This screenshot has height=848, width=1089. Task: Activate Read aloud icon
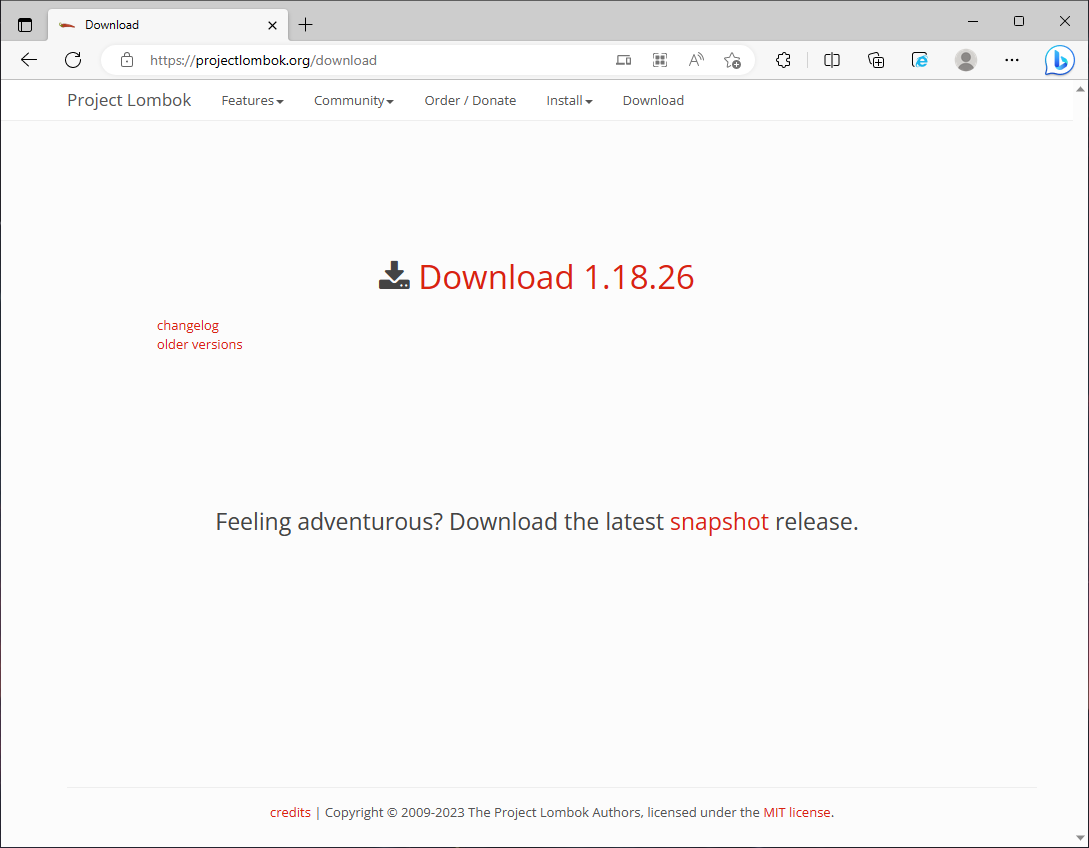tap(696, 60)
